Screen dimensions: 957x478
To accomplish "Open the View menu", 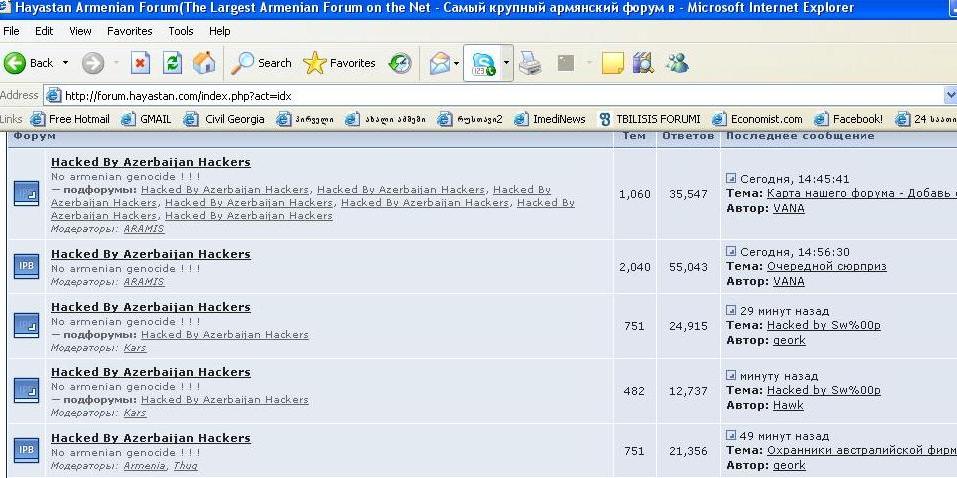I will (x=80, y=31).
